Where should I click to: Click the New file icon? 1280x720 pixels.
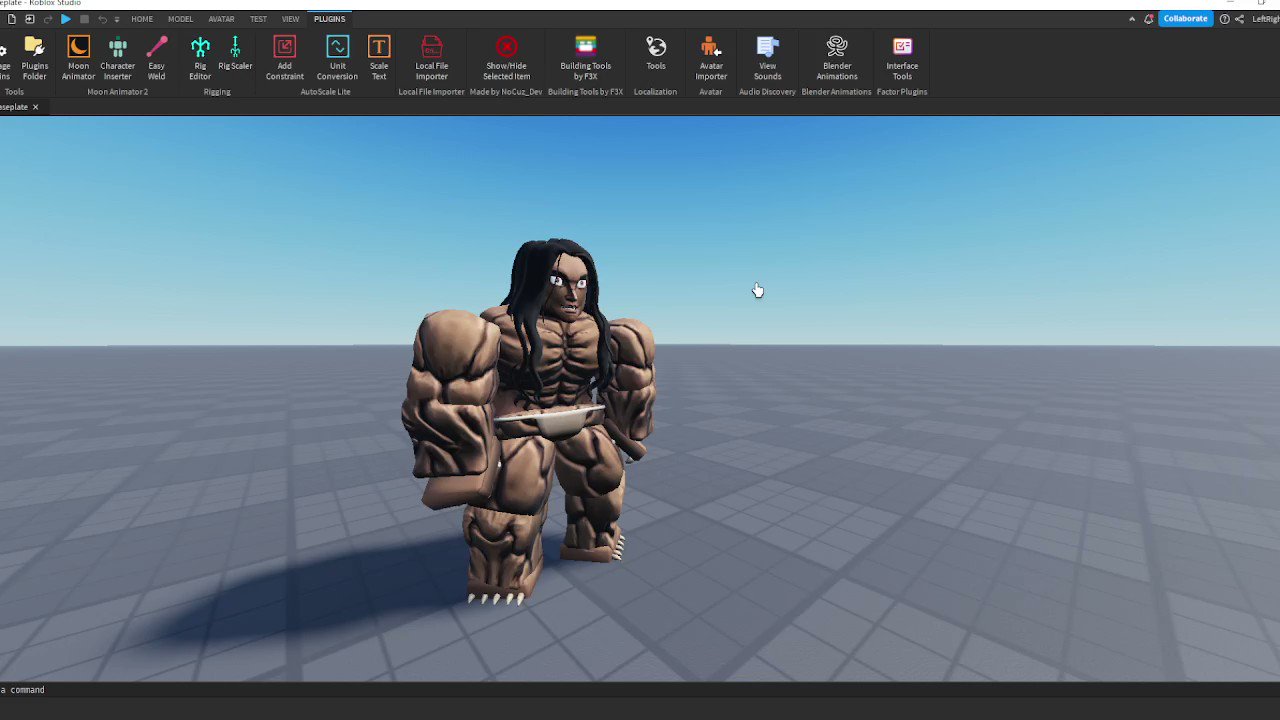pos(11,19)
